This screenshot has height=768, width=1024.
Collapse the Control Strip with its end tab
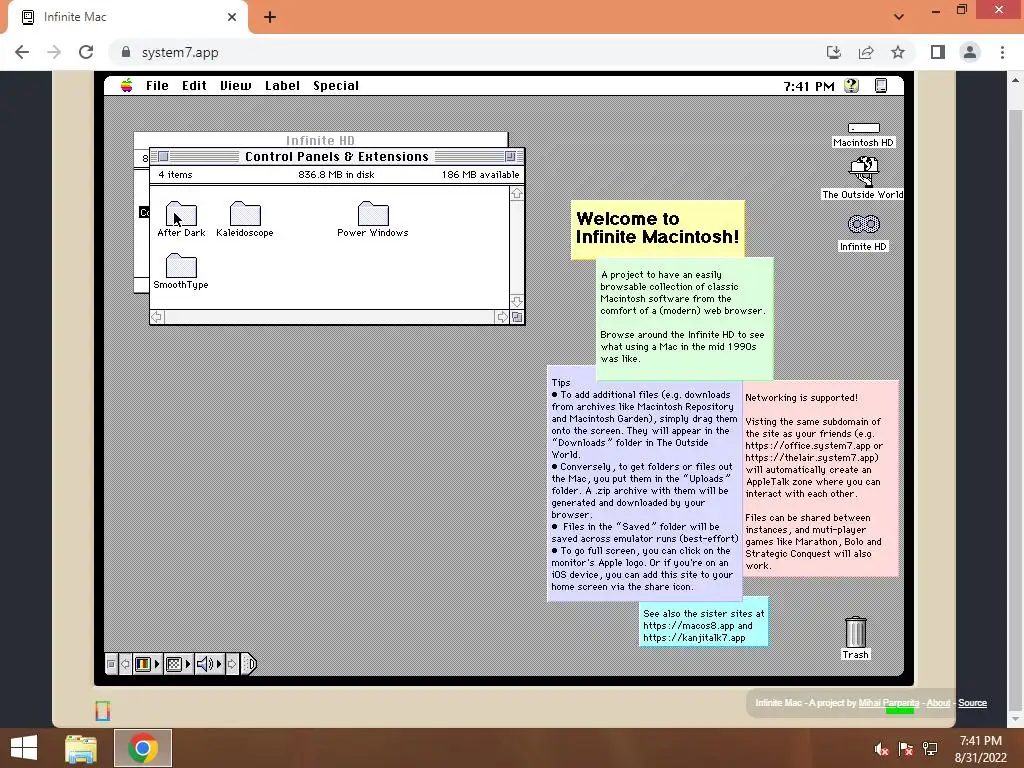(x=249, y=664)
